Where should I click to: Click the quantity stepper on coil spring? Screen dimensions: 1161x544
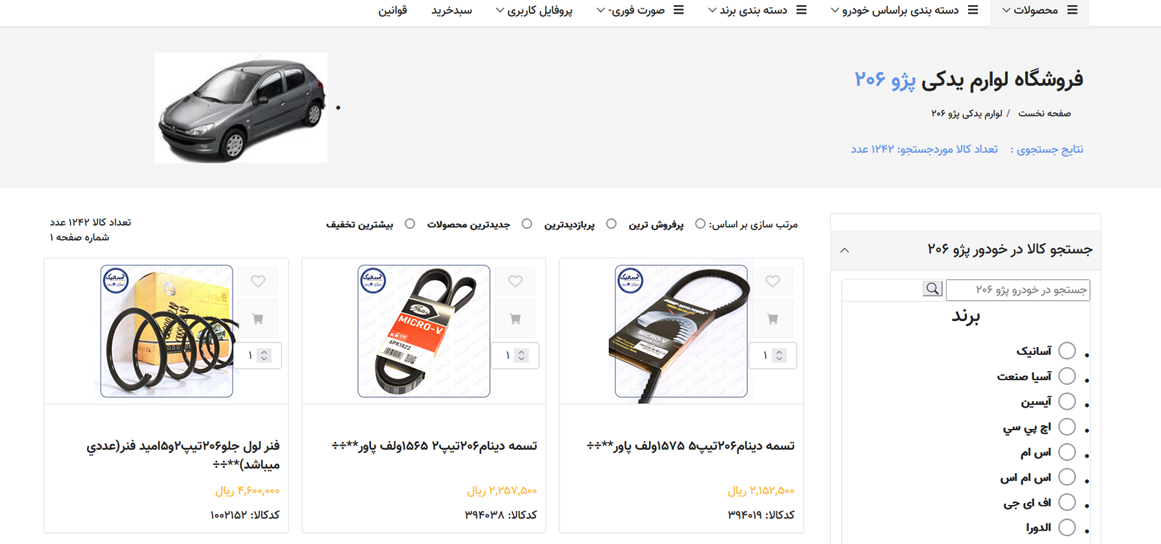(x=264, y=356)
